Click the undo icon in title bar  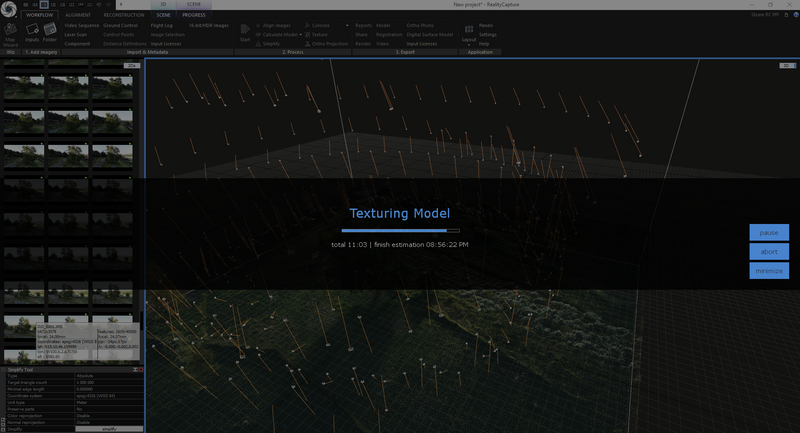click(99, 5)
